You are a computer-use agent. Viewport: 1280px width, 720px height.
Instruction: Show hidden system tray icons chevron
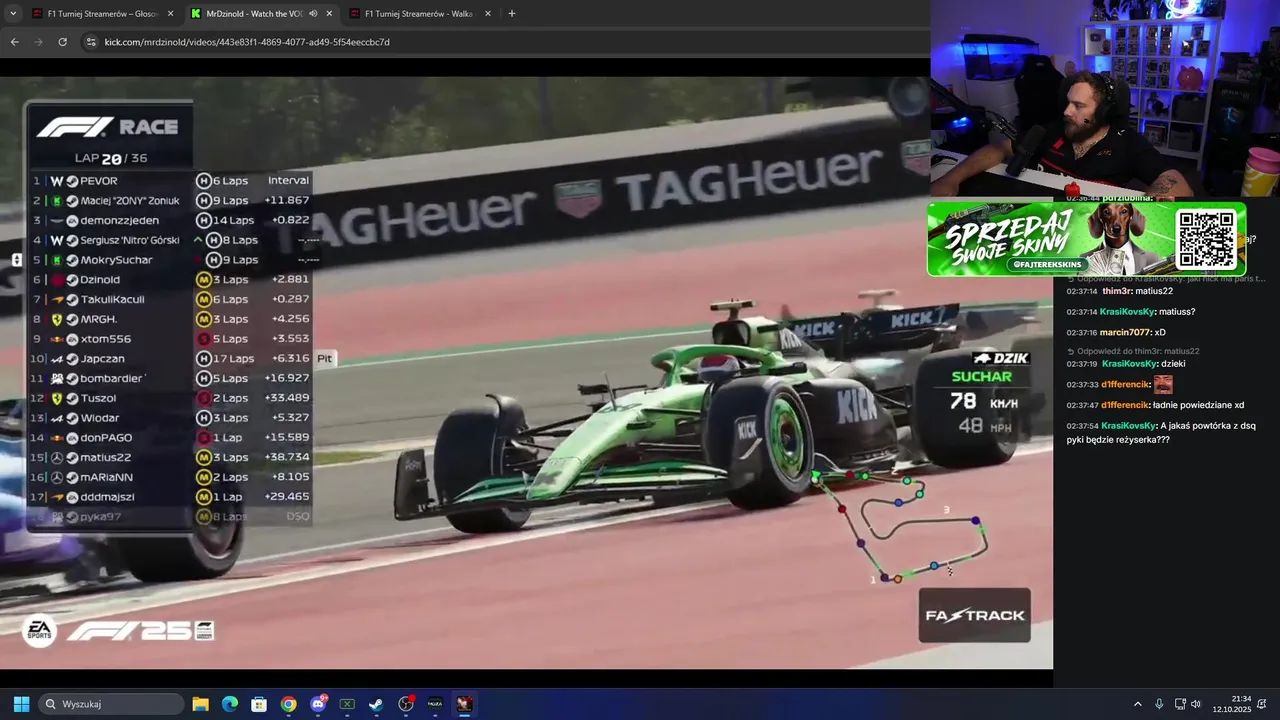click(x=1137, y=704)
